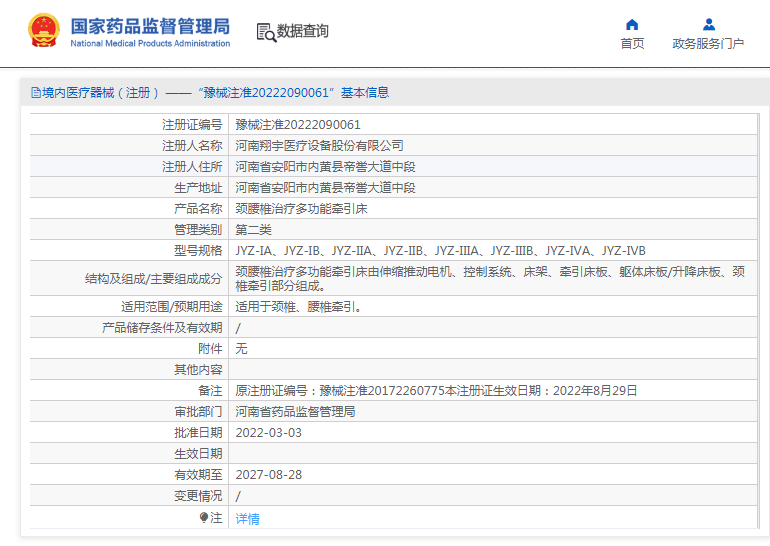Click the lightbulb icon beside 注
This screenshot has width=770, height=546.
(204, 518)
